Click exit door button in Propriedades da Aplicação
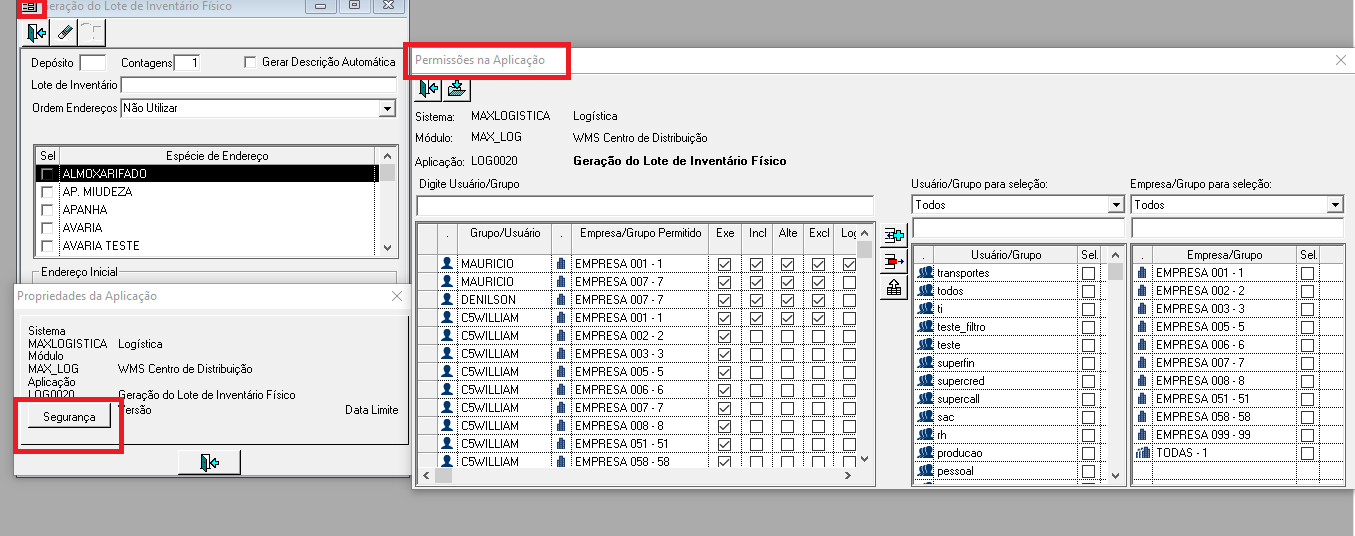Viewport: 1355px width, 536px height. tap(209, 462)
